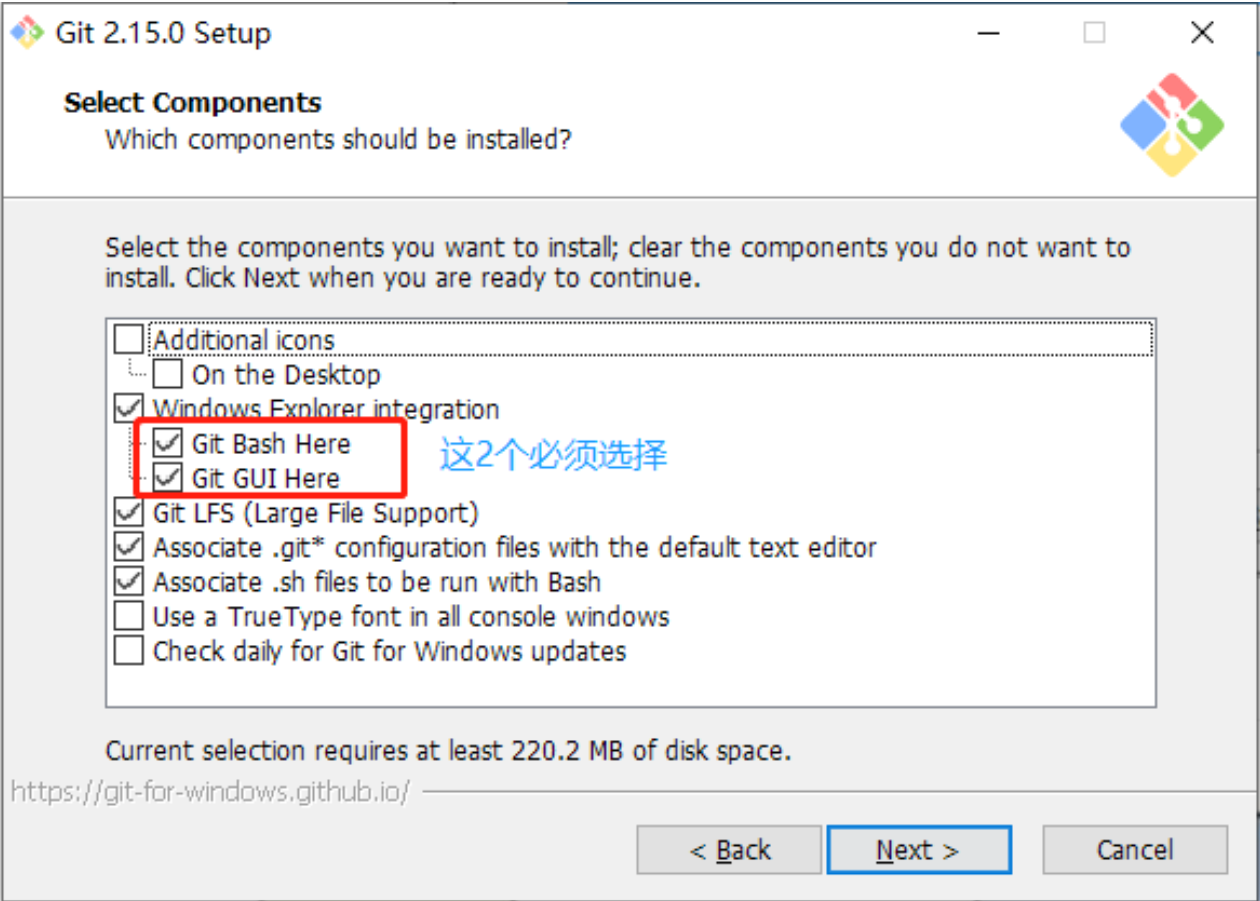Uncheck Windows Explorer integration
Image resolution: width=1260 pixels, height=901 pixels.
(x=129, y=409)
